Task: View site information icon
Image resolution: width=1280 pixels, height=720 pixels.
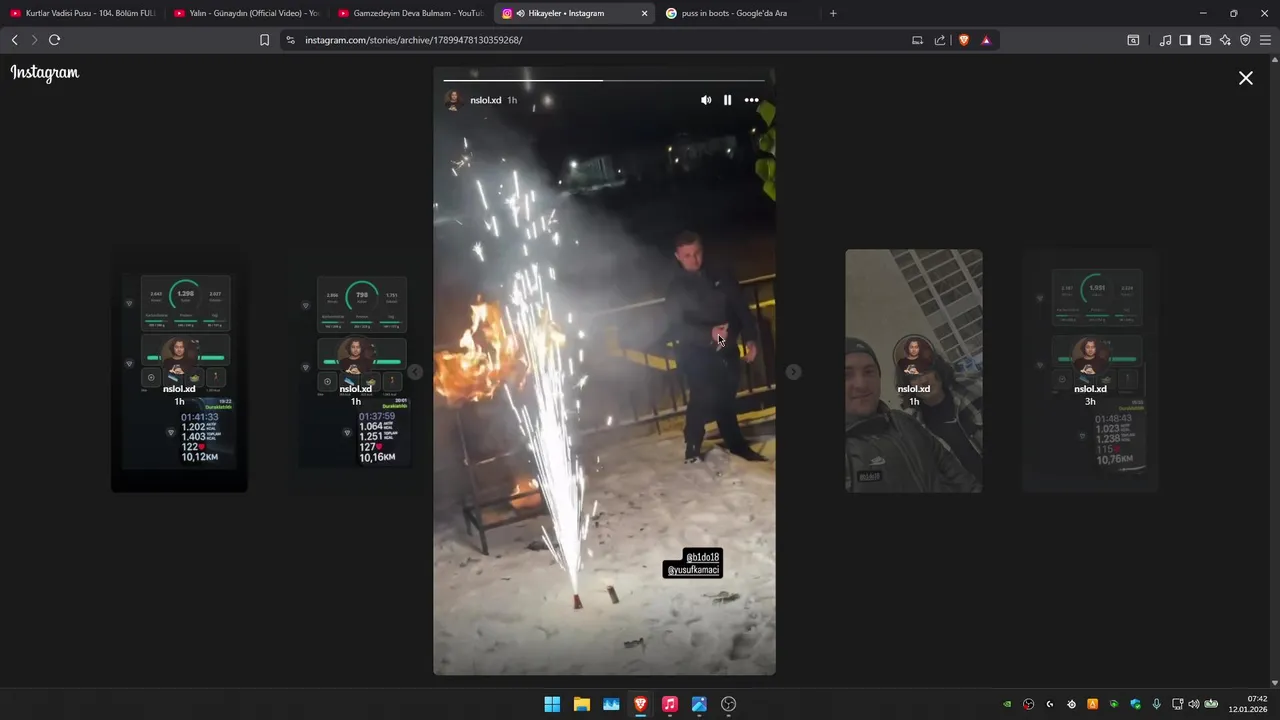Action: pos(290,40)
